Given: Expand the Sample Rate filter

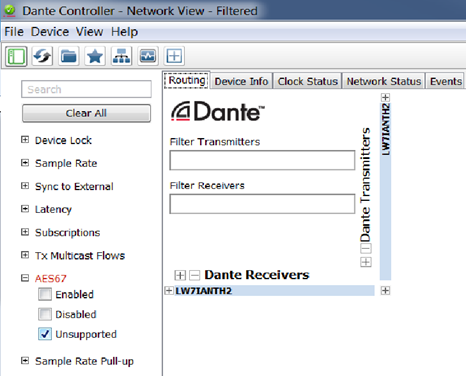Looking at the screenshot, I should 25,163.
